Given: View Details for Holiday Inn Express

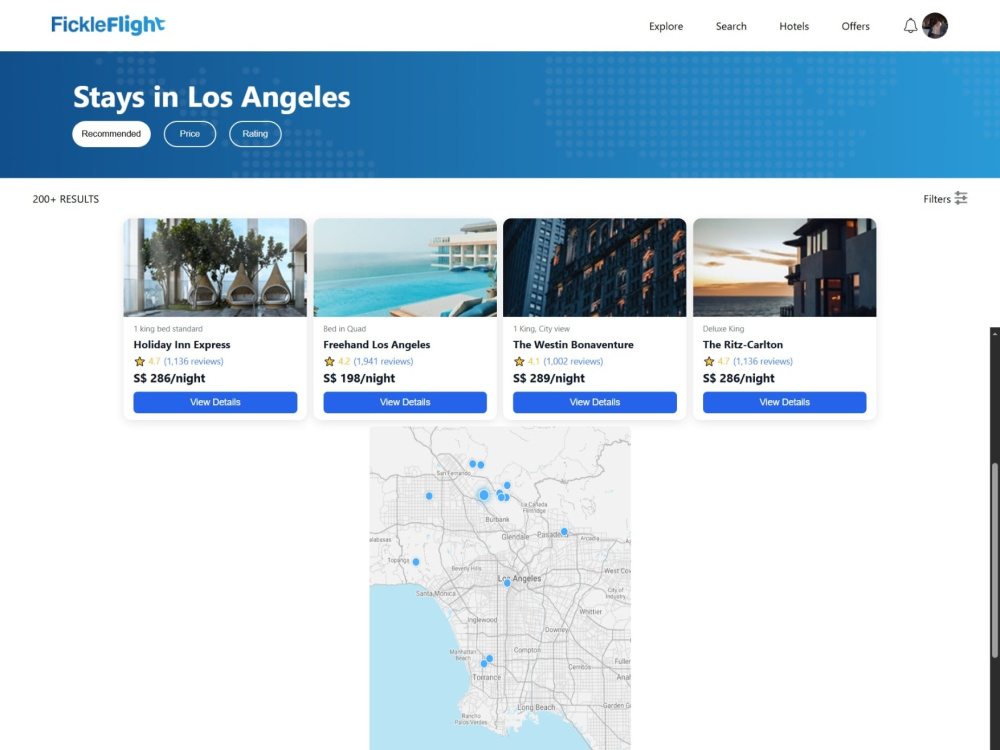Looking at the screenshot, I should (215, 402).
